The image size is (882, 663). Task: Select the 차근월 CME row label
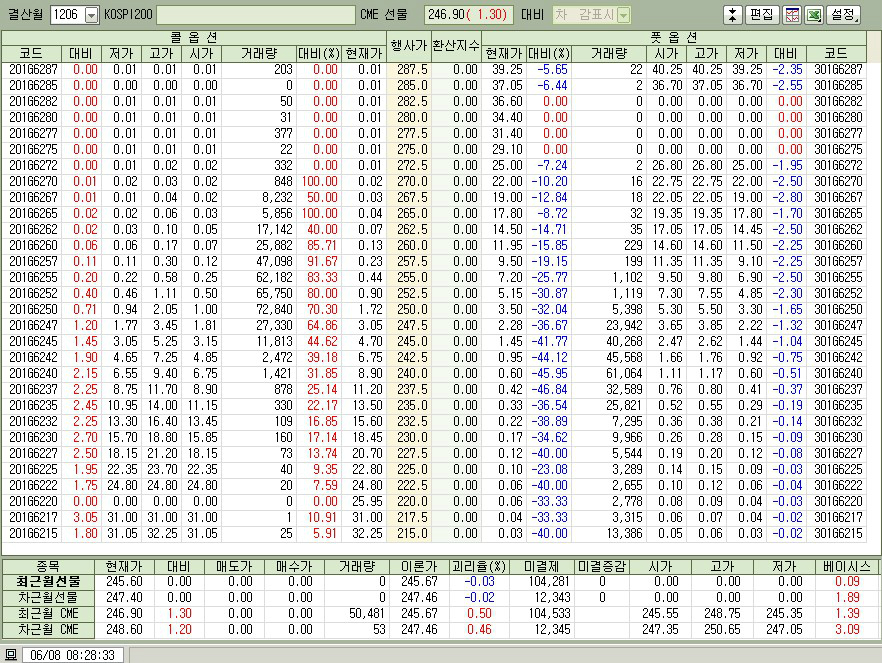48,630
